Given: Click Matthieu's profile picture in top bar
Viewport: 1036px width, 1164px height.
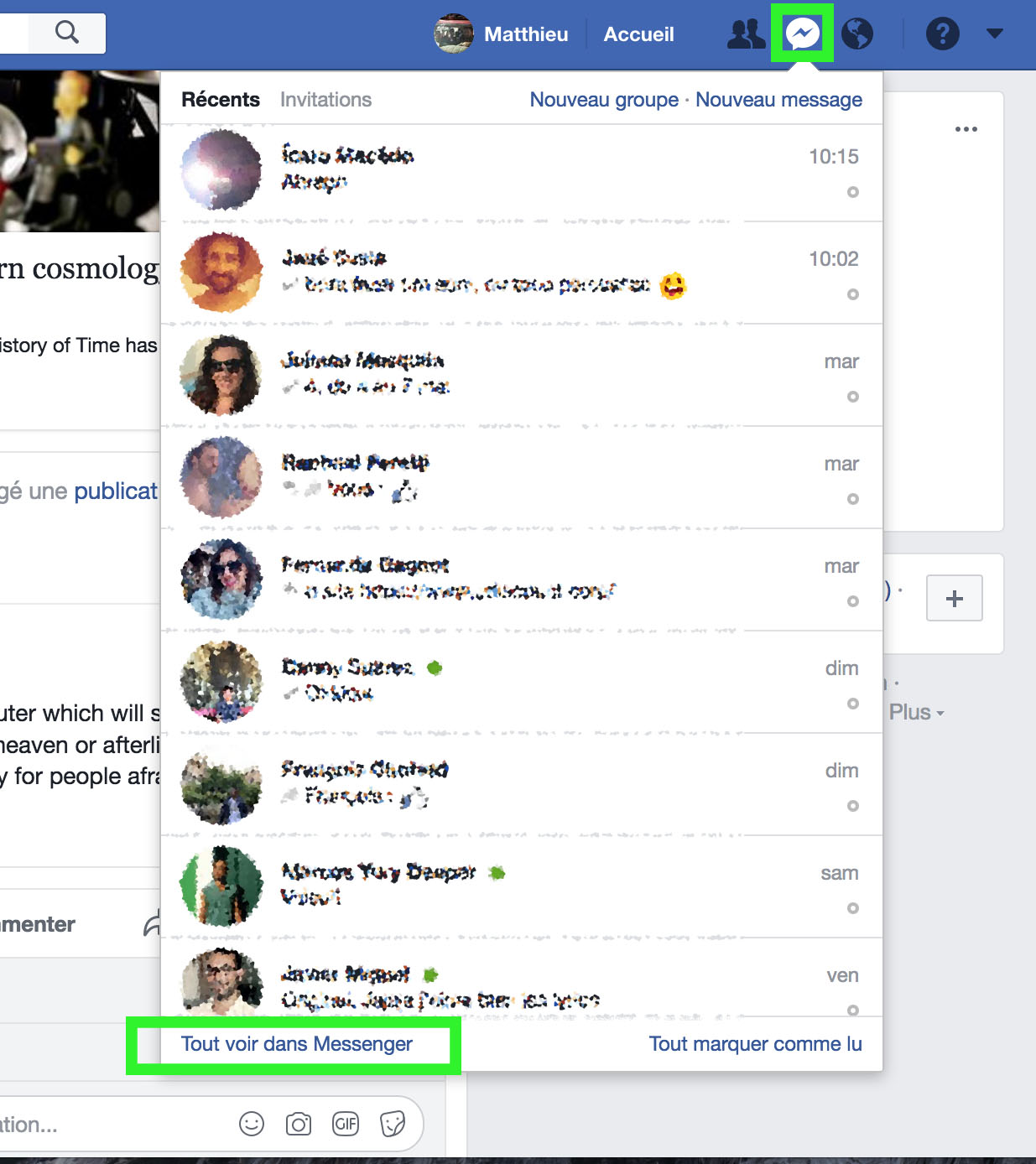Looking at the screenshot, I should click(x=454, y=34).
